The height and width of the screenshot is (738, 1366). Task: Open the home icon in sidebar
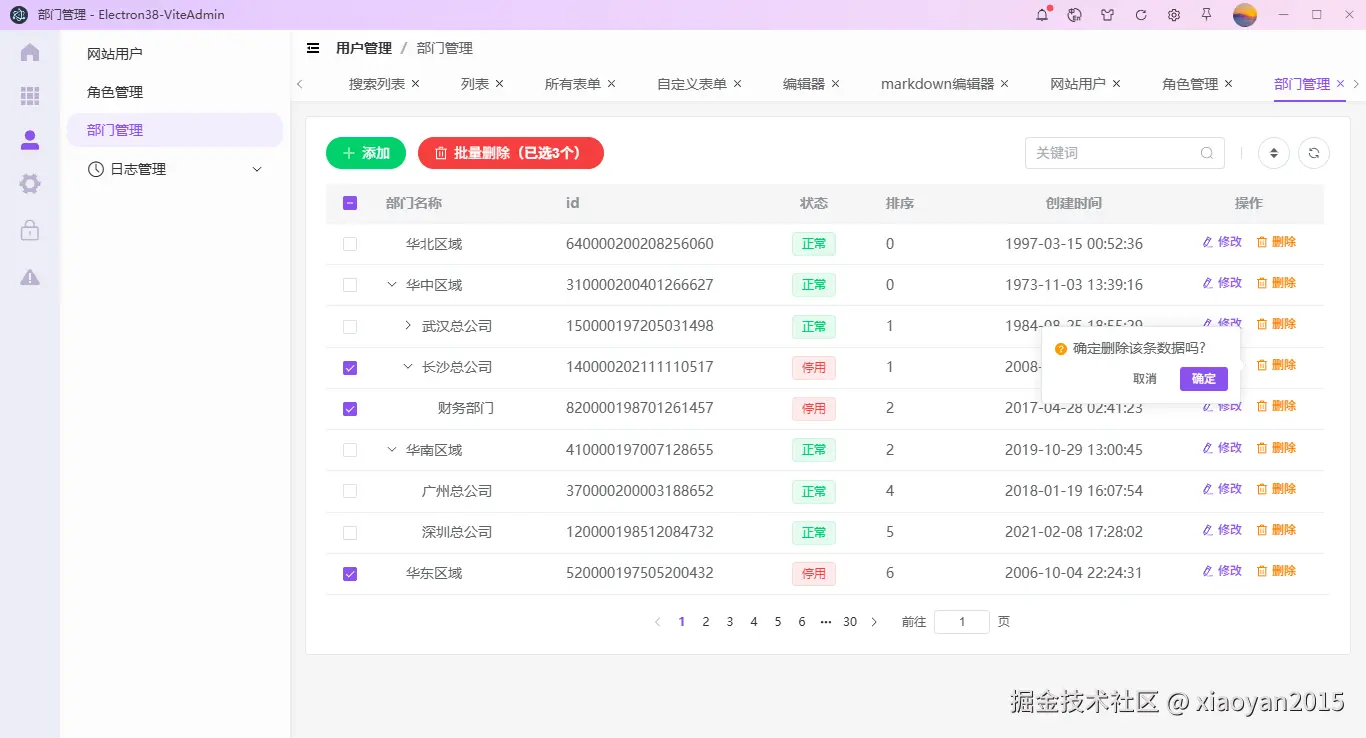pos(28,51)
